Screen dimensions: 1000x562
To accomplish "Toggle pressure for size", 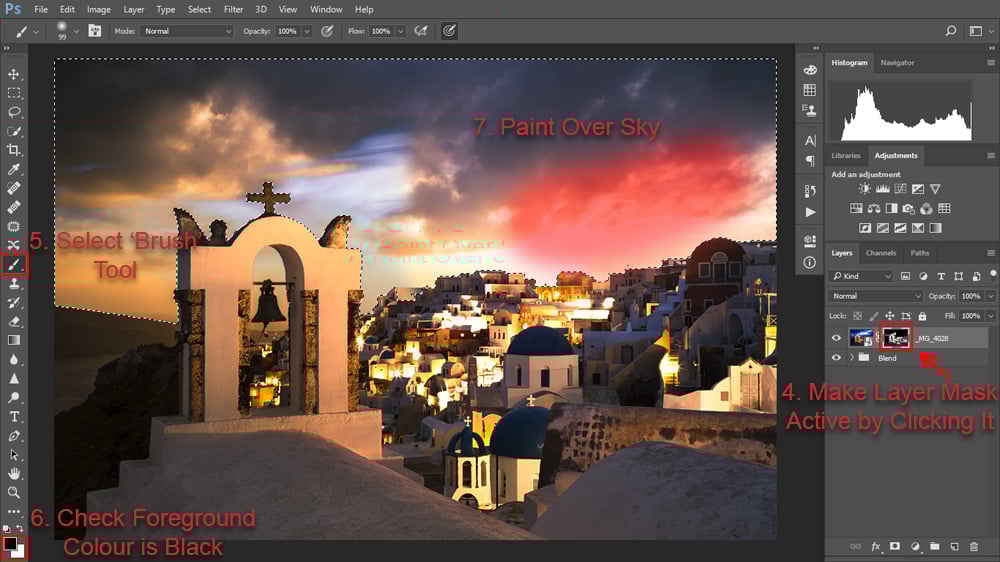I will click(449, 31).
